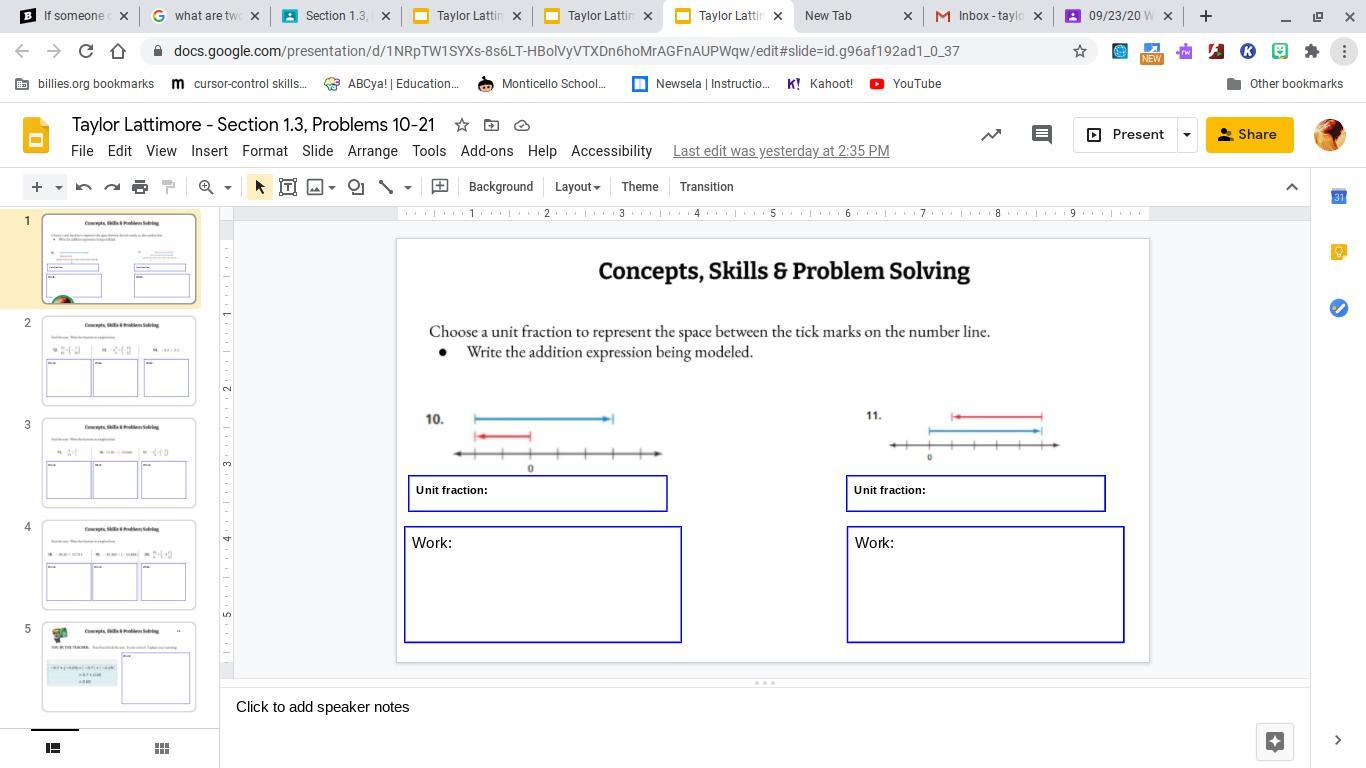
Task: Click the Shape tool icon
Action: [356, 187]
